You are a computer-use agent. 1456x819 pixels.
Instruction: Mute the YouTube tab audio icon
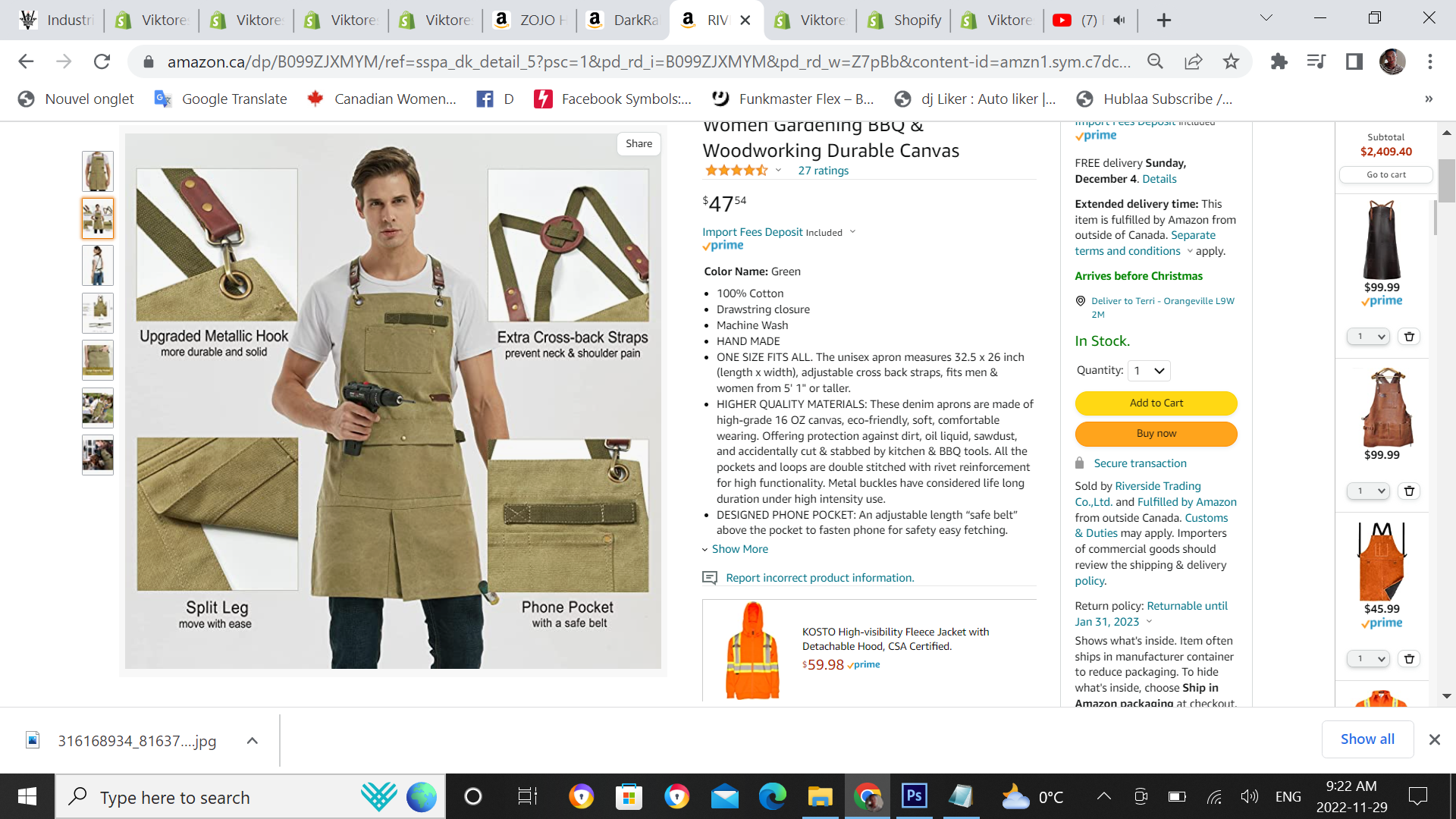coord(1119,20)
